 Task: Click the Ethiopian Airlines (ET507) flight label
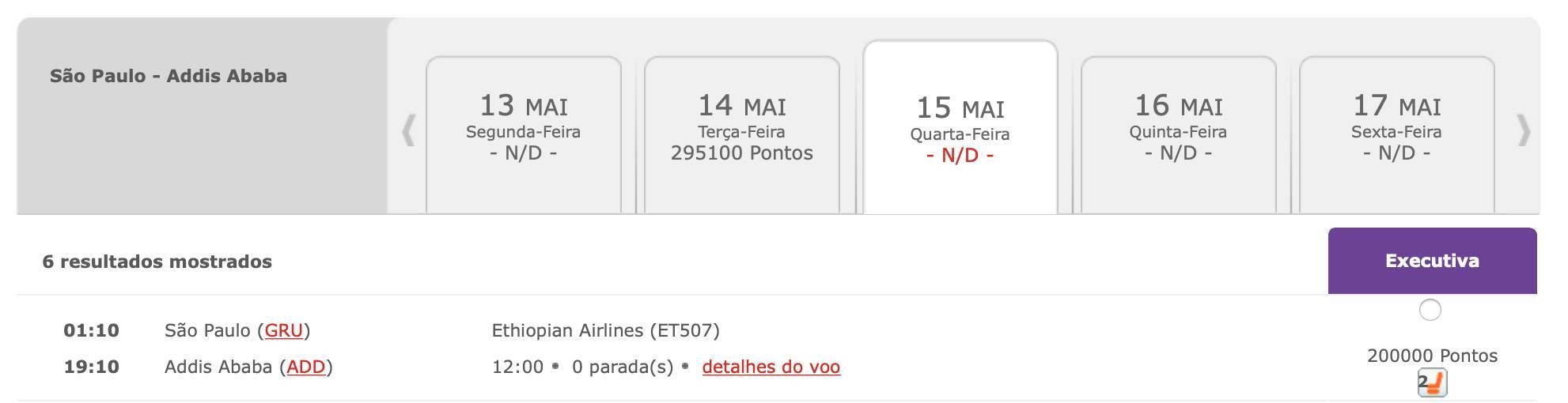click(x=606, y=330)
